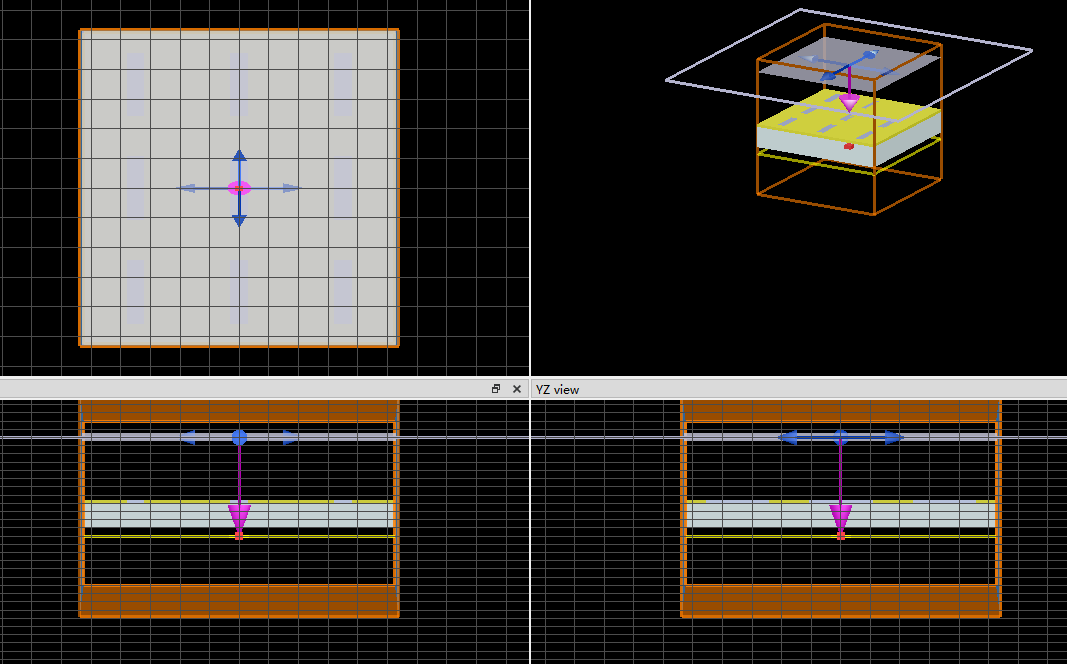Click the blue source dot in XZ view
Image resolution: width=1067 pixels, height=664 pixels.
tap(239, 437)
